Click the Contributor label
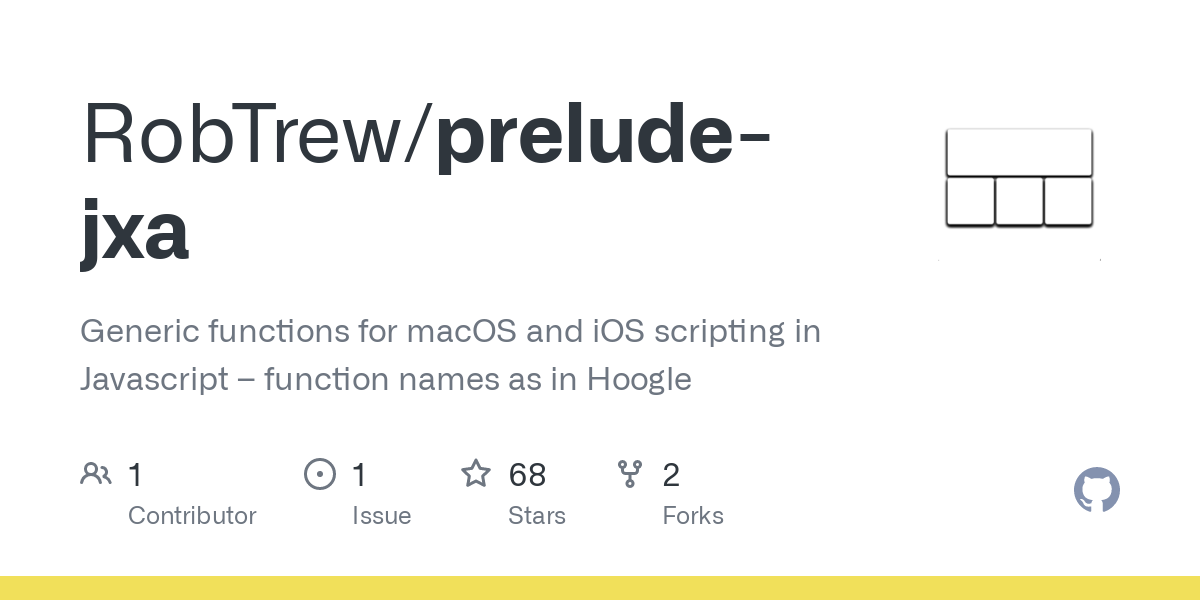1200x600 pixels. point(192,516)
